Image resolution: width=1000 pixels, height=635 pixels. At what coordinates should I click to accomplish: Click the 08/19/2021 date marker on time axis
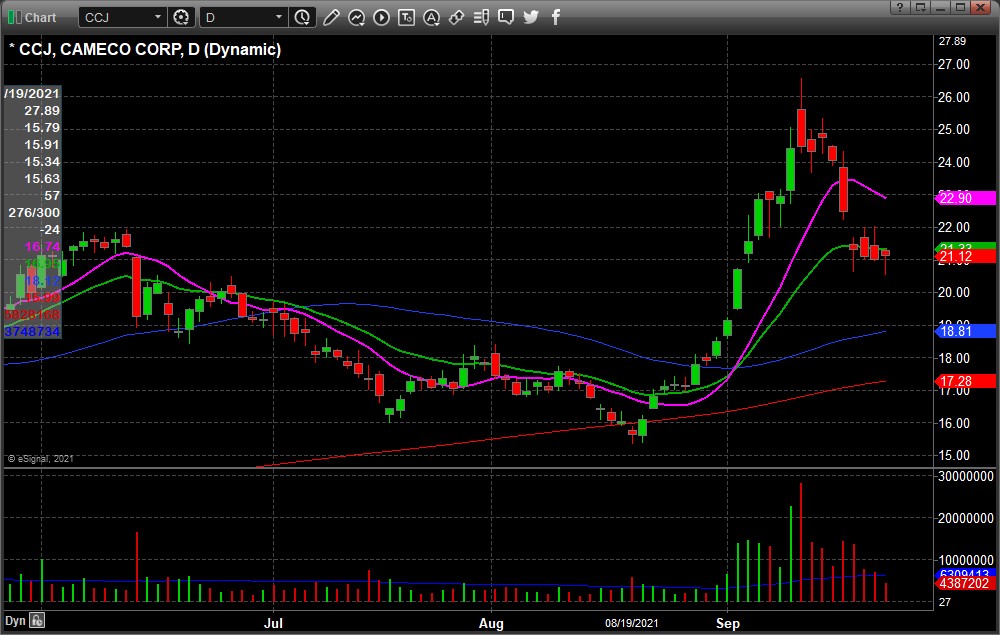click(631, 623)
